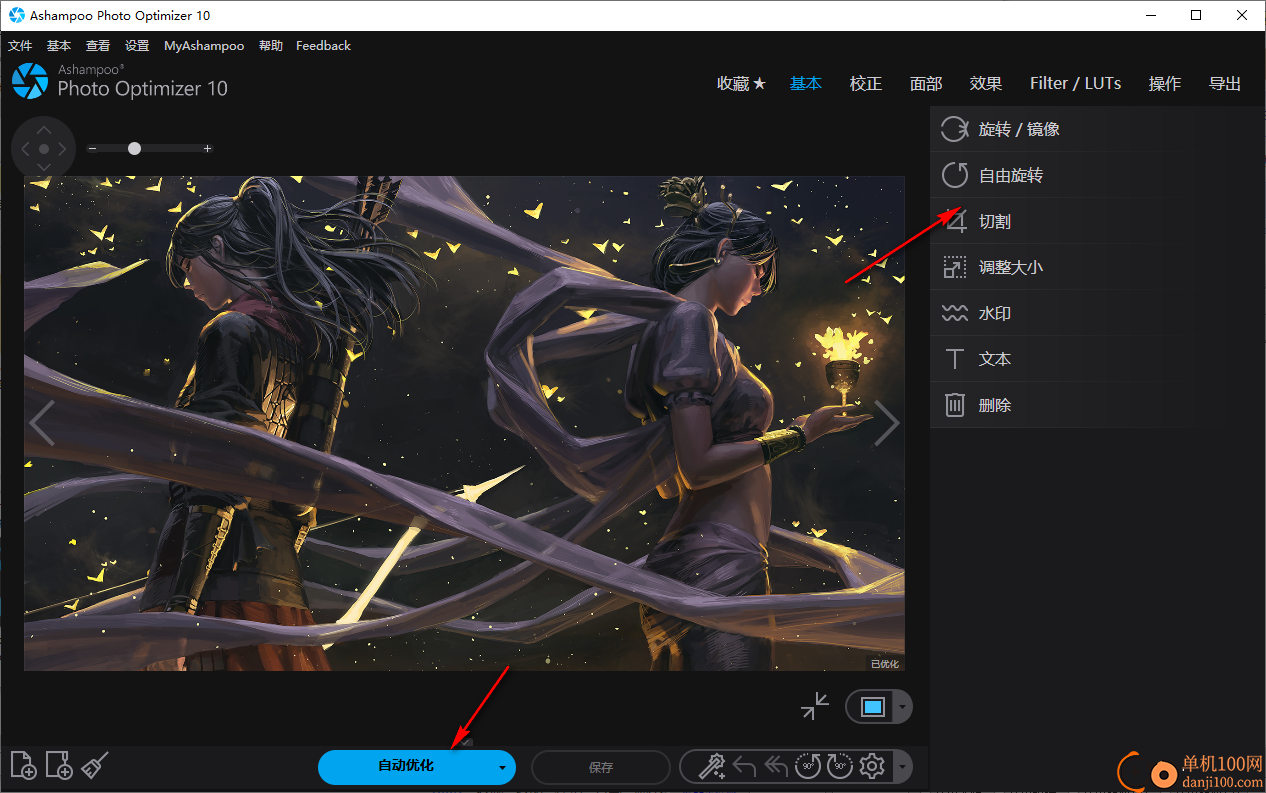The width and height of the screenshot is (1266, 793).
Task: Click the 保存 save button
Action: pyautogui.click(x=601, y=767)
